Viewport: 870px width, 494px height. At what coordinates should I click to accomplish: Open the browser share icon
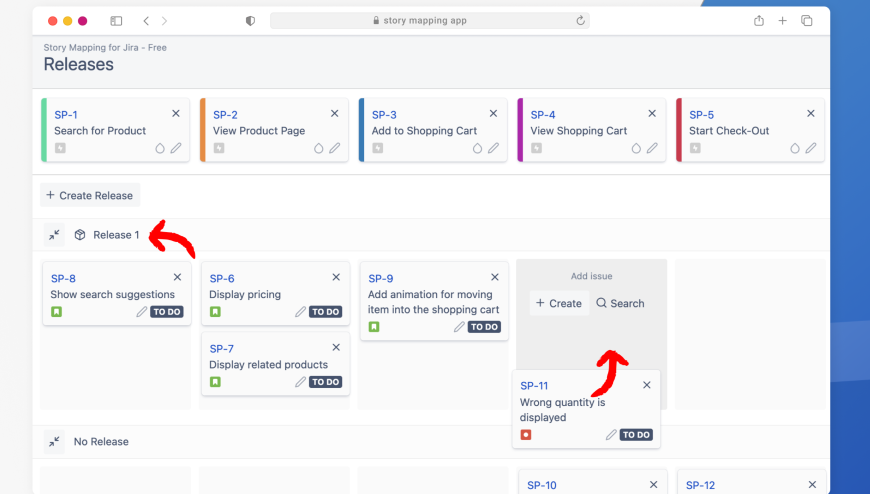(758, 21)
